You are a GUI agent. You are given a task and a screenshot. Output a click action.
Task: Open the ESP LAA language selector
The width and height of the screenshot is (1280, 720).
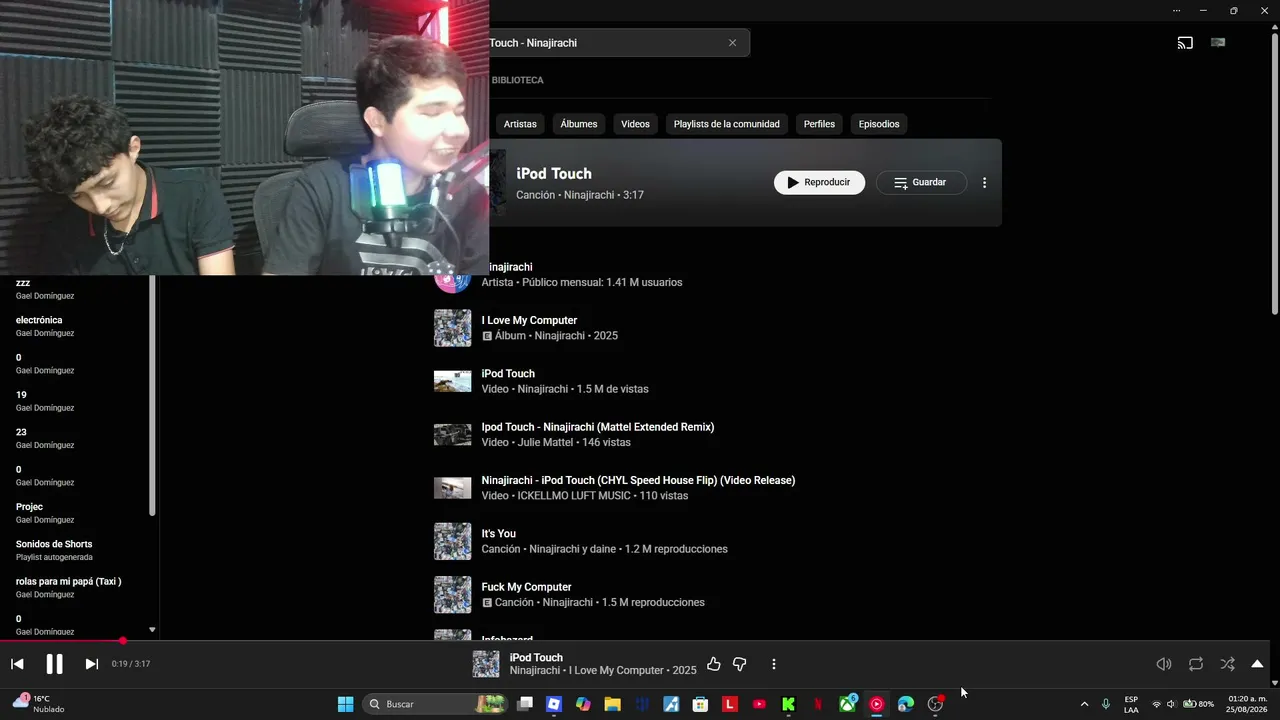coord(1131,704)
